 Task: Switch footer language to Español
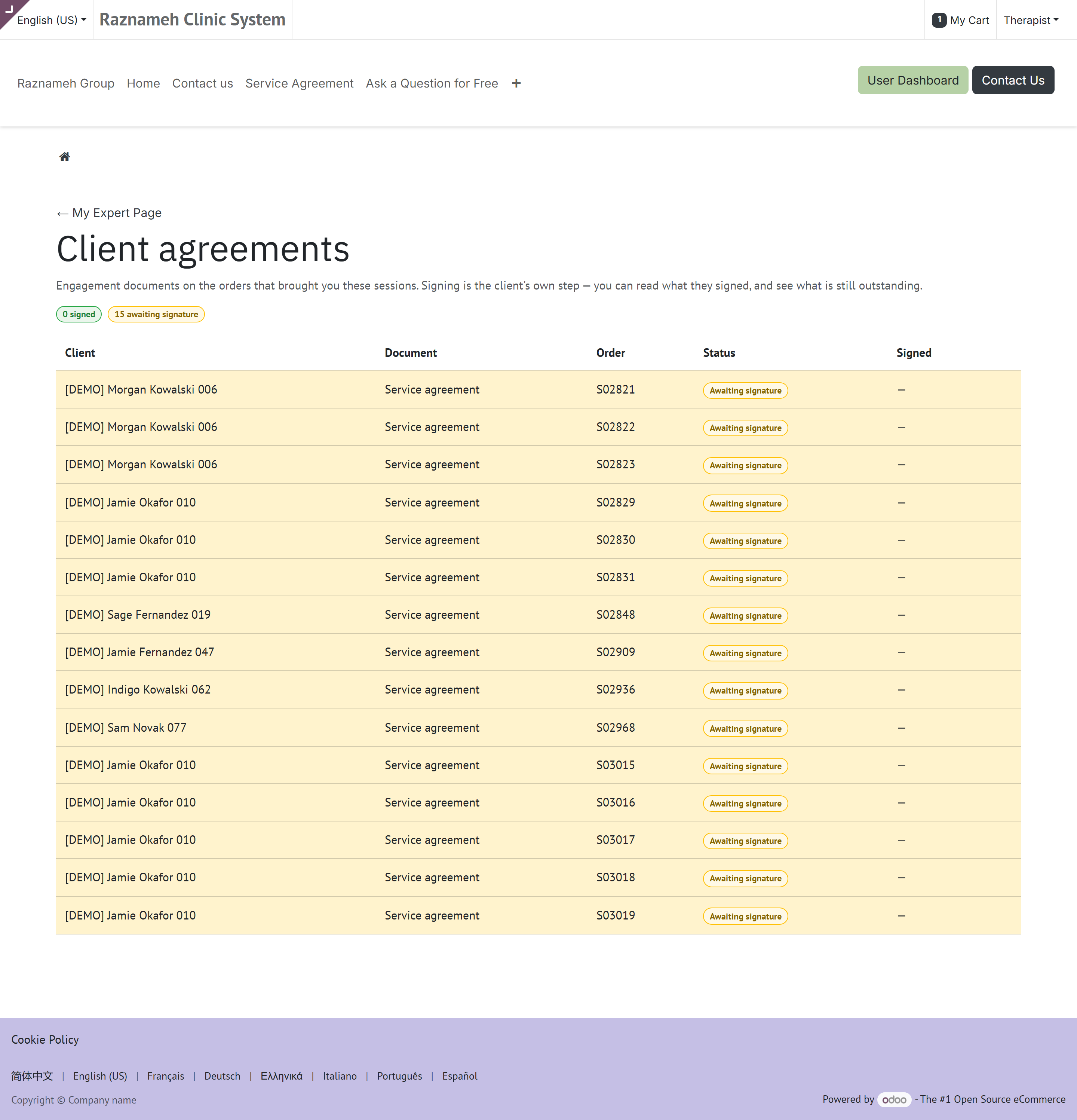(459, 1076)
